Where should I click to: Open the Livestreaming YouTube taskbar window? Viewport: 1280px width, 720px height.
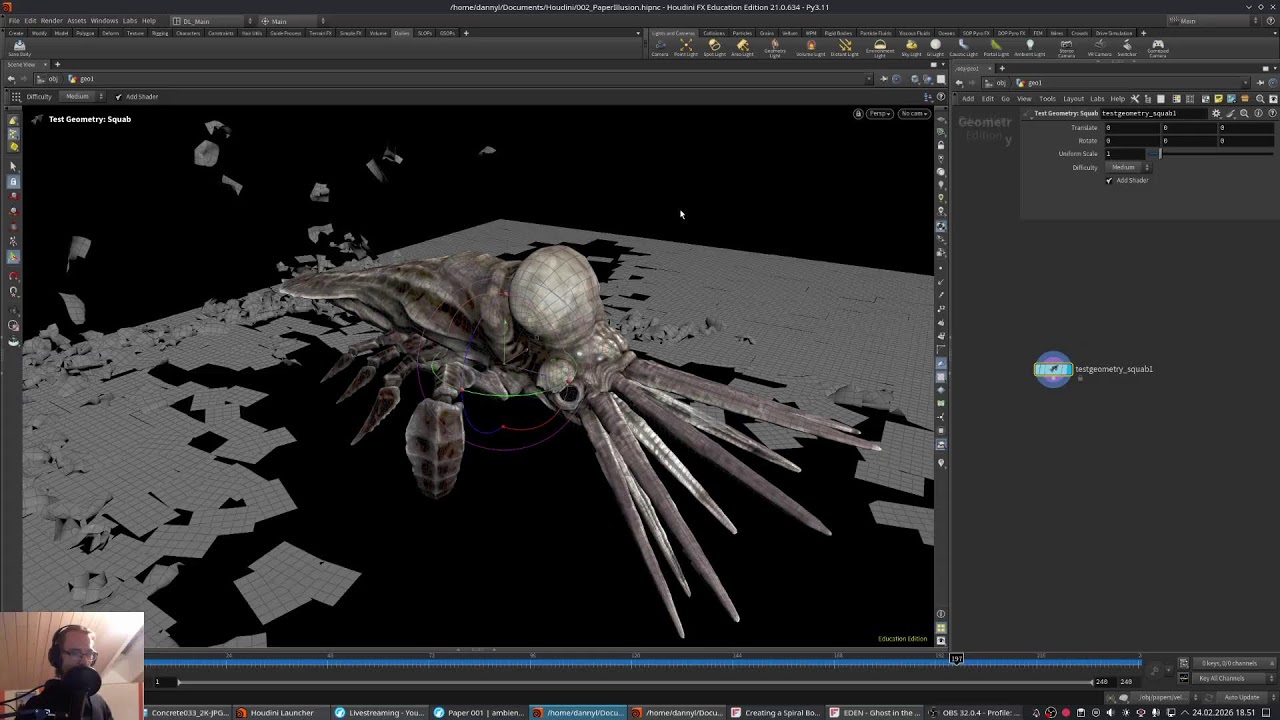pyautogui.click(x=380, y=713)
